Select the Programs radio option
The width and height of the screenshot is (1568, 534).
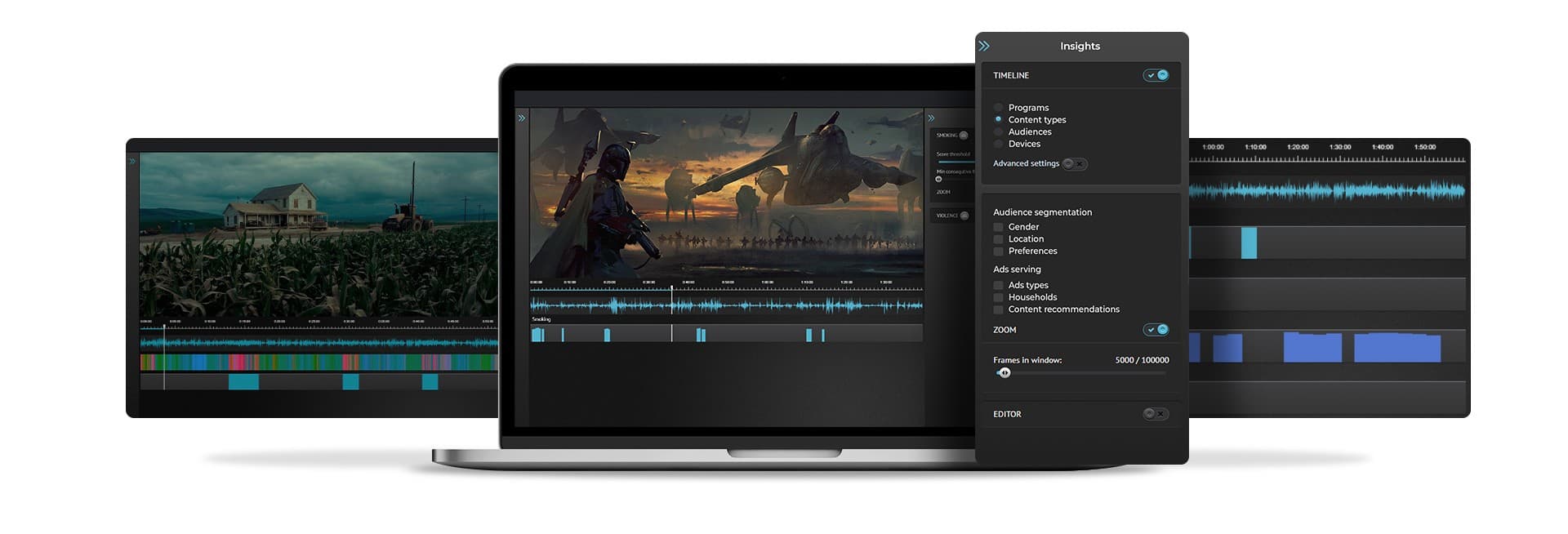[x=998, y=107]
